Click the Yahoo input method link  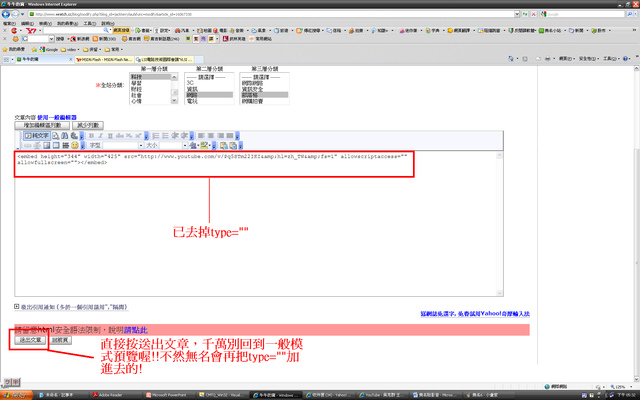[475, 313]
